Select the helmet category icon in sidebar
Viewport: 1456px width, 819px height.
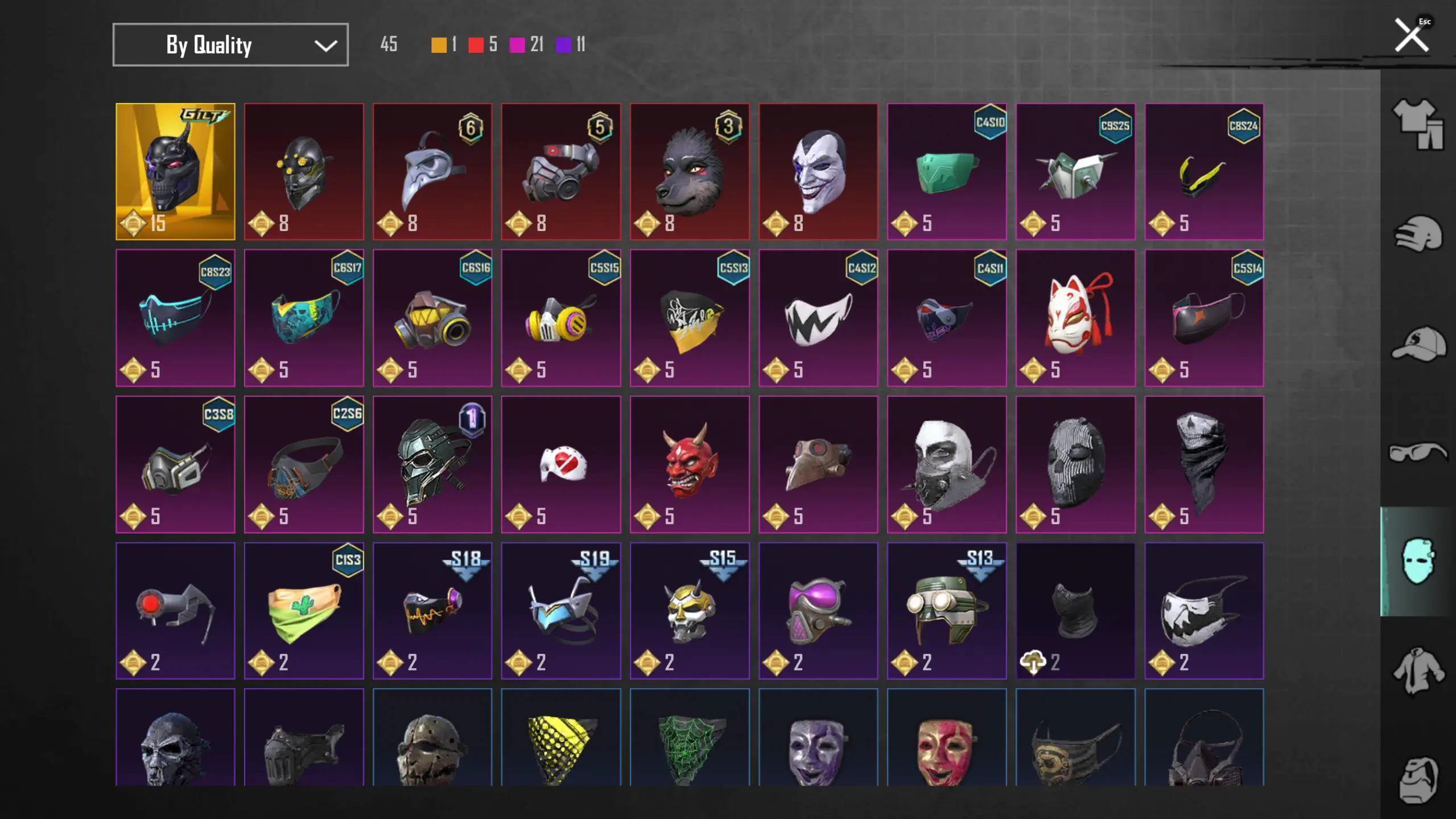click(1417, 234)
